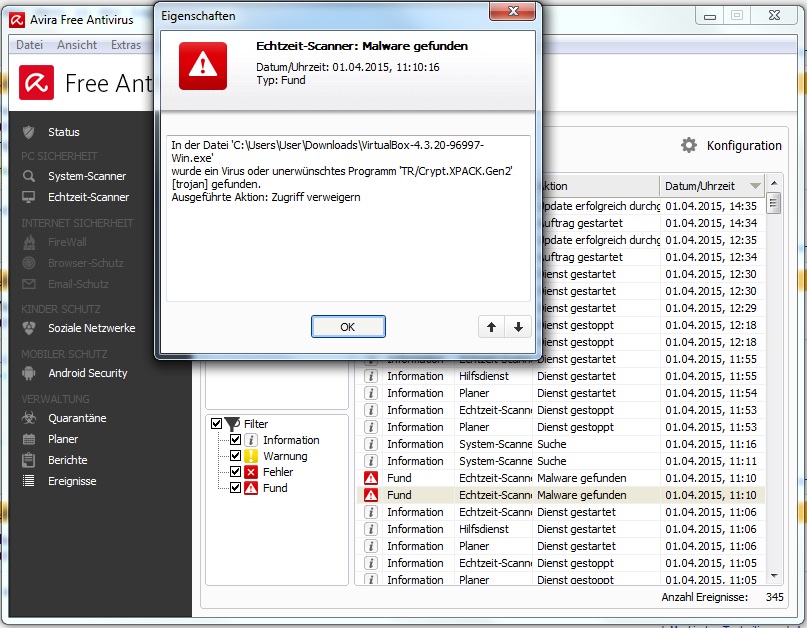
Task: Select Echtzeit-Scanner Dienst gestoppt 11:53 row
Action: pyautogui.click(x=559, y=410)
